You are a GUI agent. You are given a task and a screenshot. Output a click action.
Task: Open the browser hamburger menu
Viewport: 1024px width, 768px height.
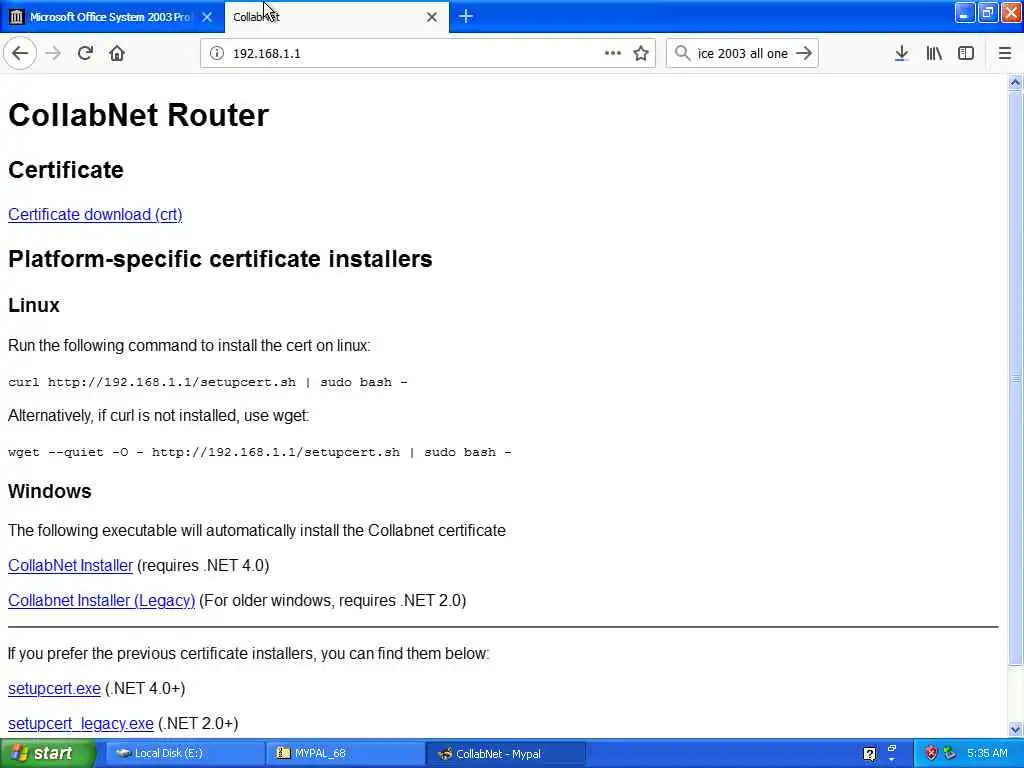(x=1004, y=54)
